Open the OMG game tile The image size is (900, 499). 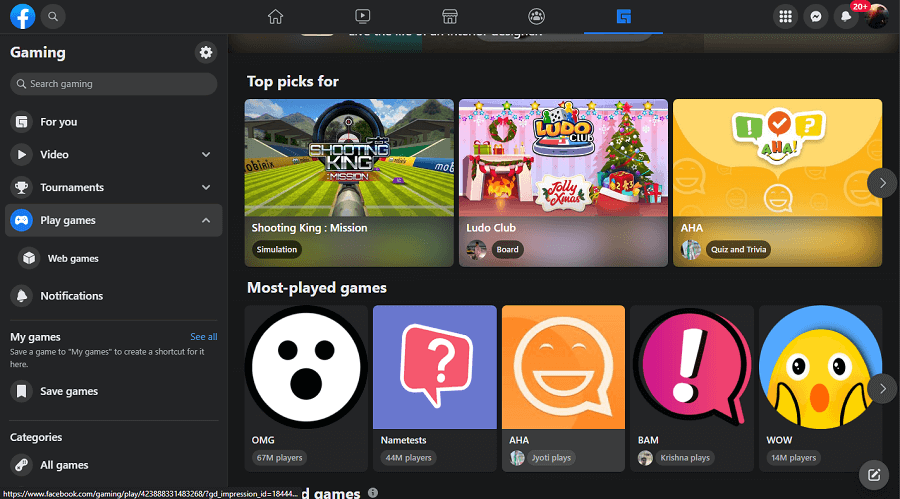(306, 388)
